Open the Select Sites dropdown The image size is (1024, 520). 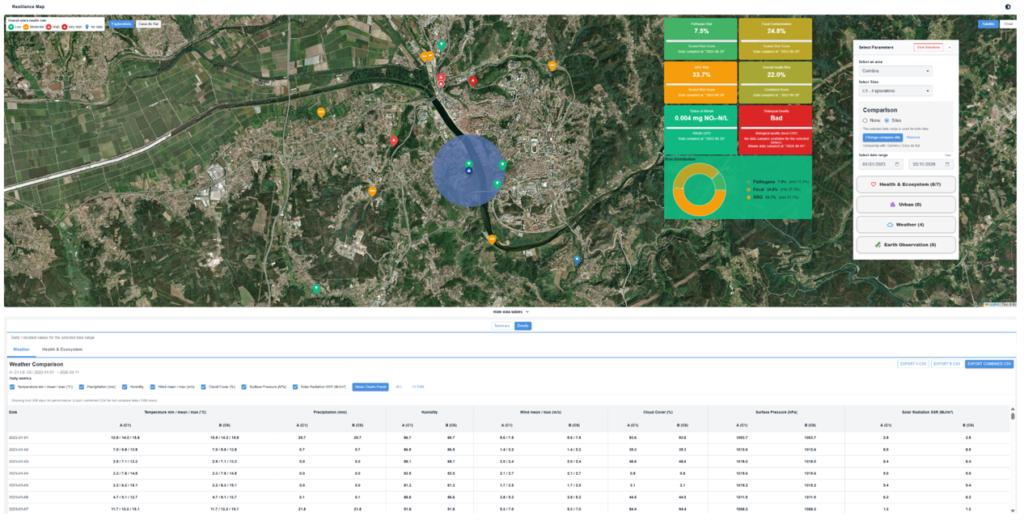(895, 91)
